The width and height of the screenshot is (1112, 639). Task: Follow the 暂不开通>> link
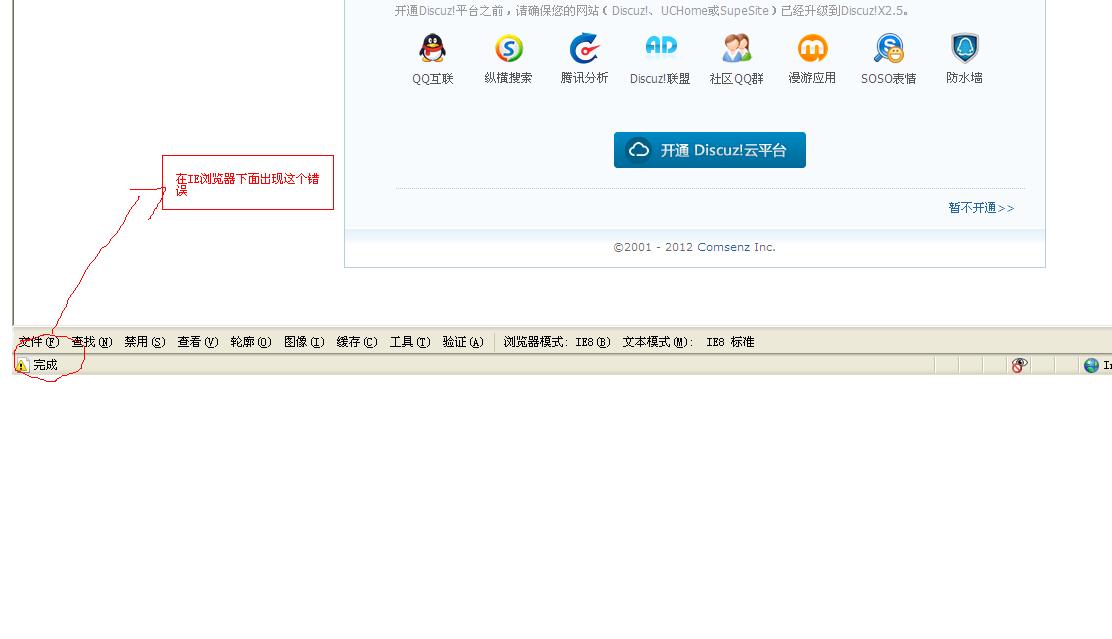(982, 208)
